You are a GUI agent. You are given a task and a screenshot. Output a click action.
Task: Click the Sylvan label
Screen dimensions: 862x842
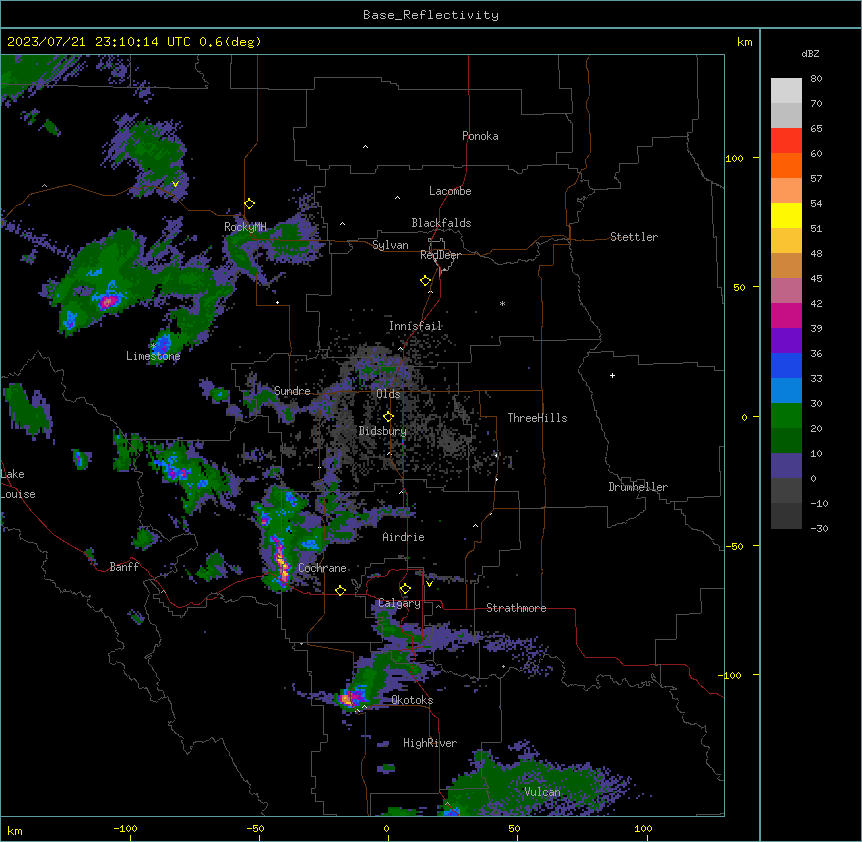[390, 245]
